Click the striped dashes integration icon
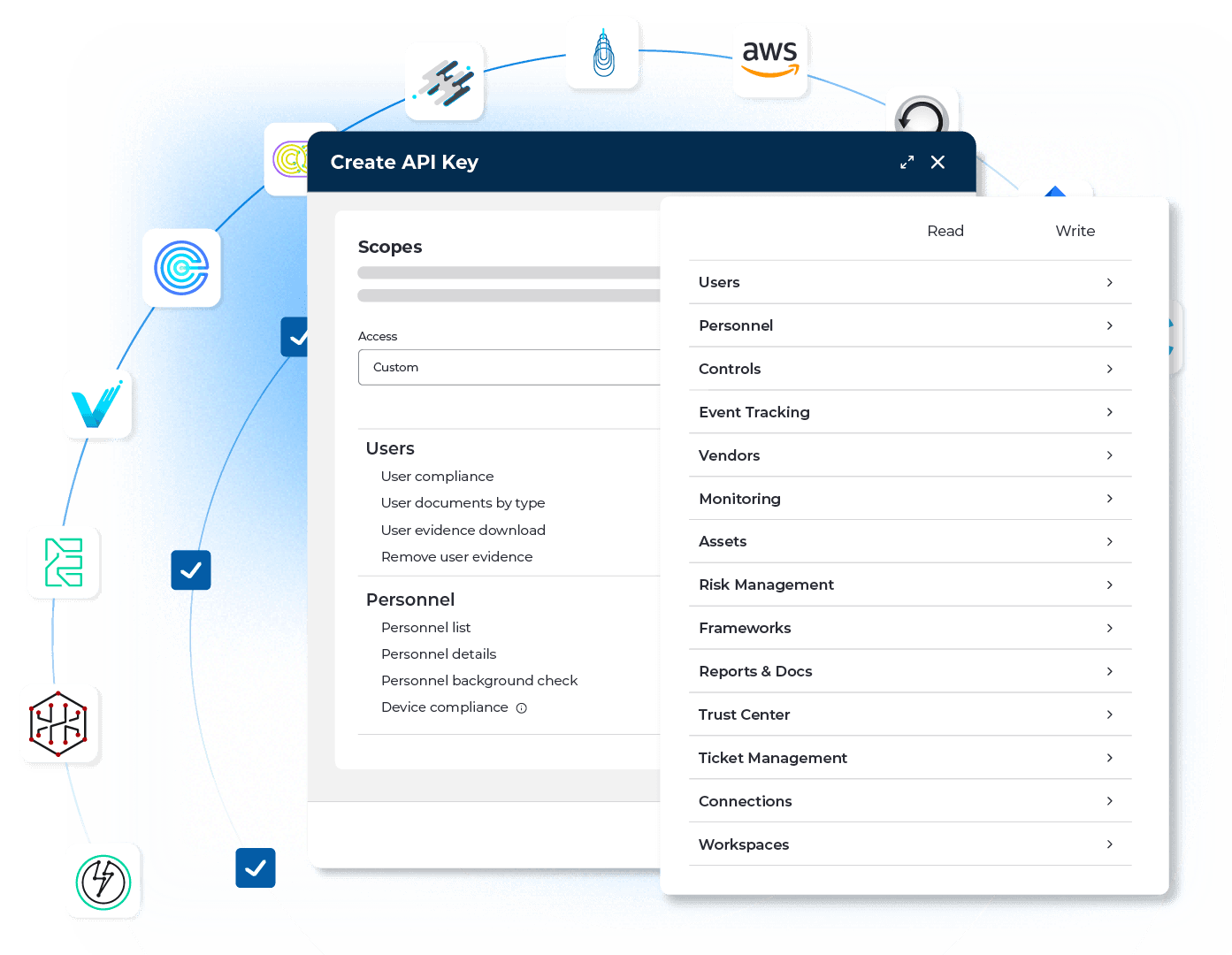 tap(445, 81)
